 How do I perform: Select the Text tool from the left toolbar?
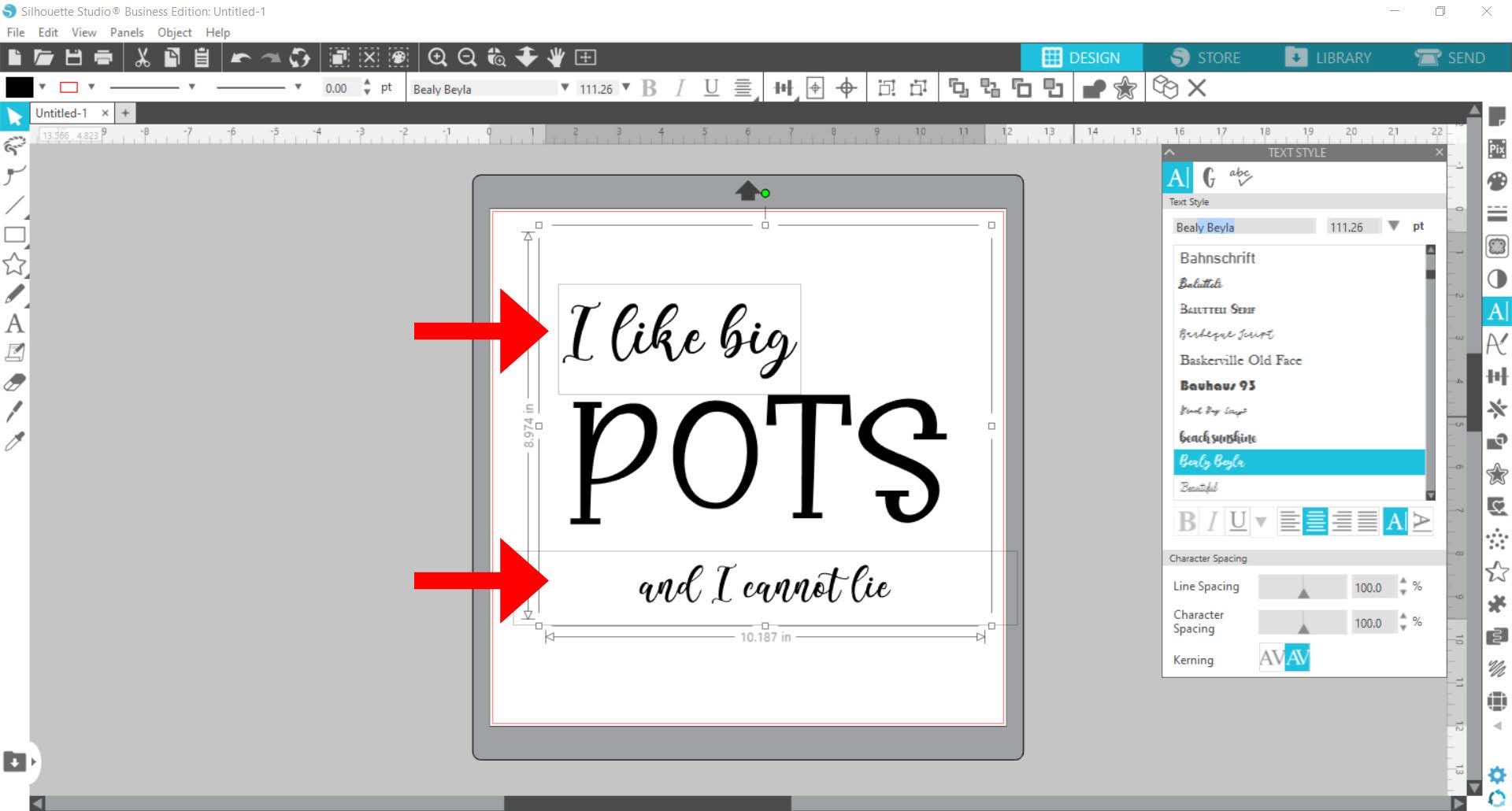(x=14, y=323)
